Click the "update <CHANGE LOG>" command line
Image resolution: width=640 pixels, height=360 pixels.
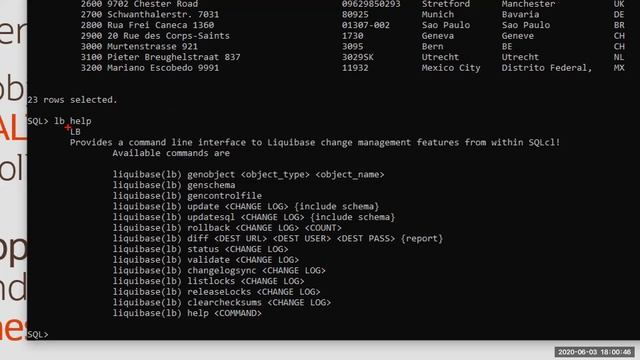pyautogui.click(x=246, y=206)
